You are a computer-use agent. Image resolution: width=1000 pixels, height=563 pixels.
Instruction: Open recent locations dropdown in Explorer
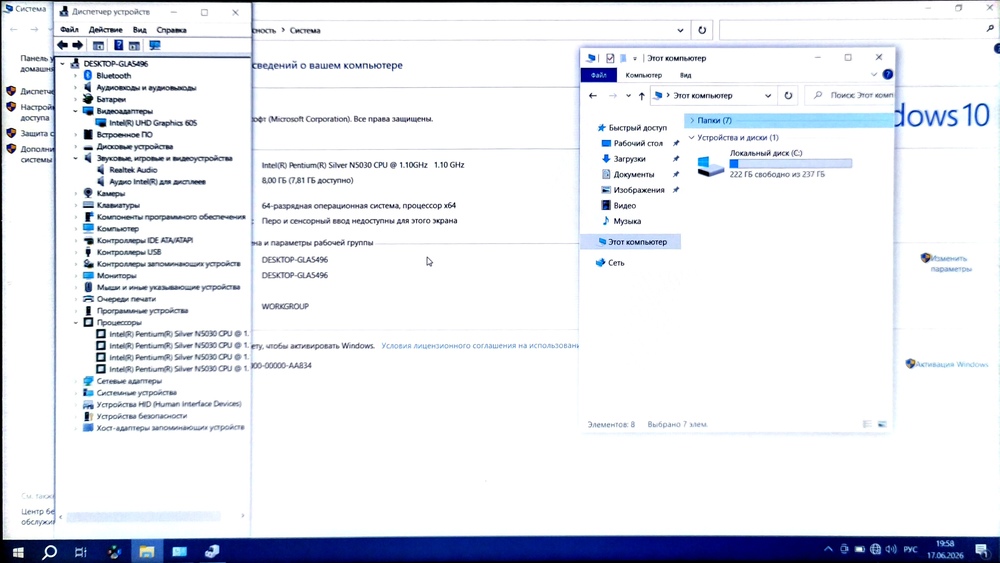(x=628, y=96)
